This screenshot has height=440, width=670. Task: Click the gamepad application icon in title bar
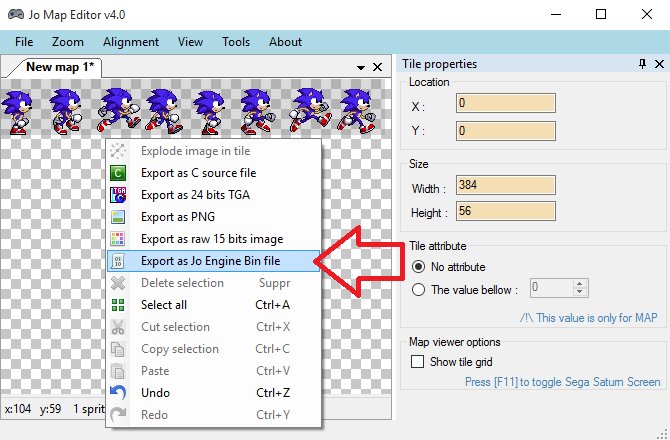[16, 14]
